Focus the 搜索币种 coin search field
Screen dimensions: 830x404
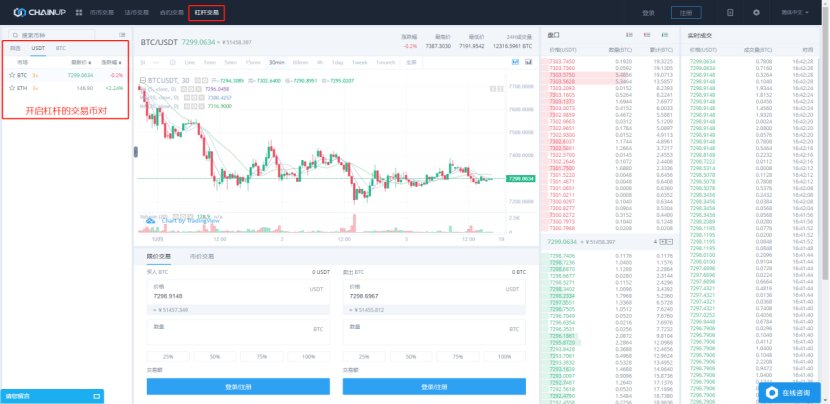[x=52, y=35]
